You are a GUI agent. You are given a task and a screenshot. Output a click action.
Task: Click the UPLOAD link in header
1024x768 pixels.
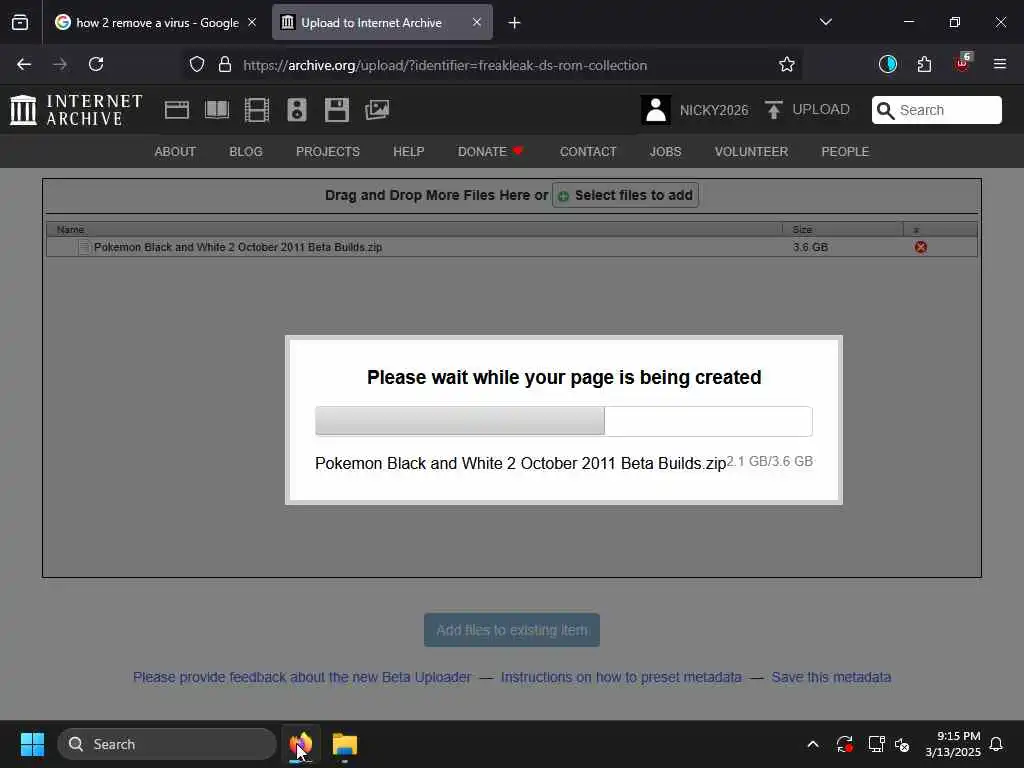coord(821,110)
